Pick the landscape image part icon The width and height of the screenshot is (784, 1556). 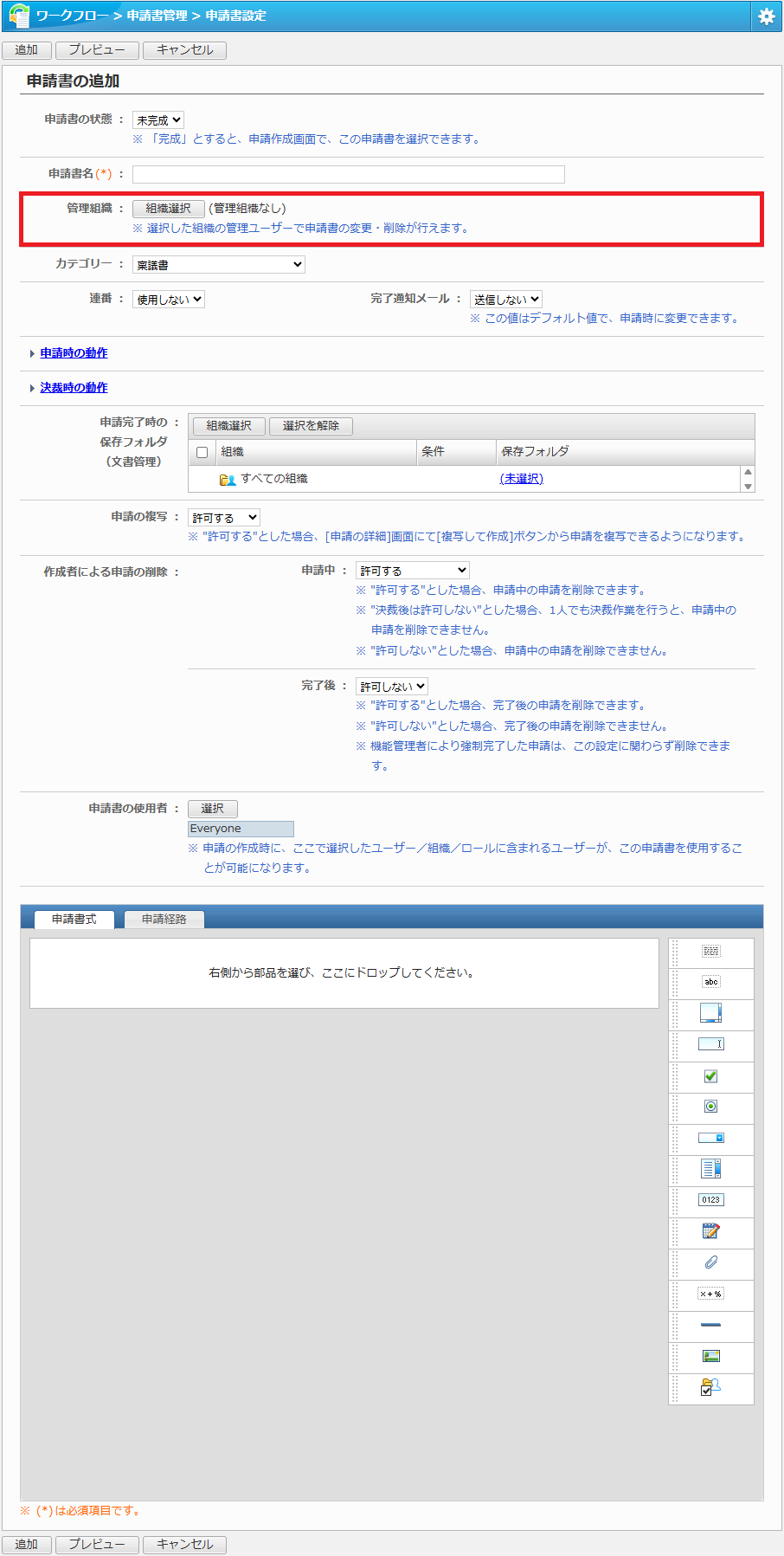(x=710, y=1357)
